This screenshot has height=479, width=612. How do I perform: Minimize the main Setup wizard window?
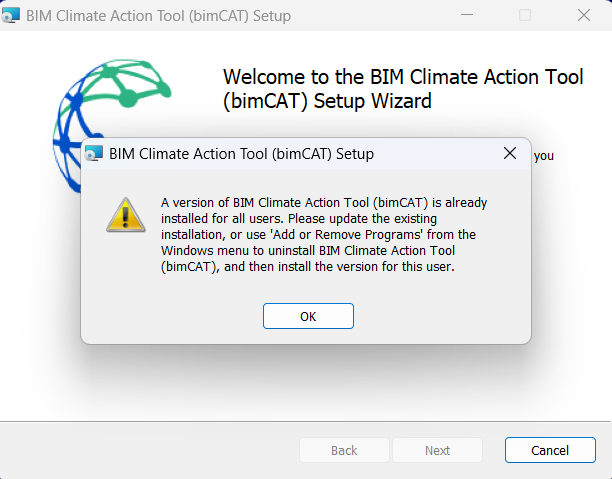click(467, 15)
